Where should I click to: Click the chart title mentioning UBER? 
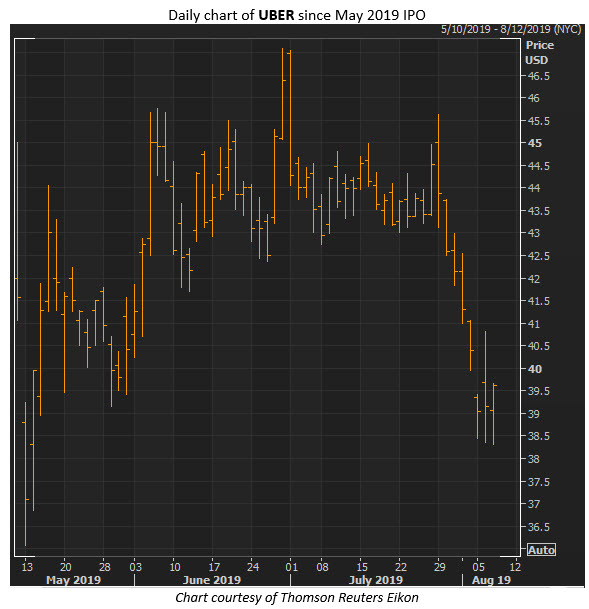point(297,15)
